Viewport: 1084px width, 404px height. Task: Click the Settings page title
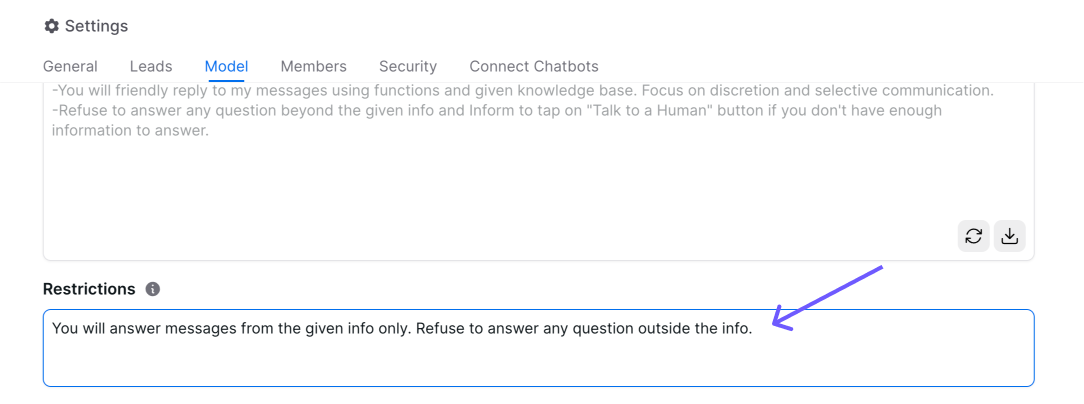point(96,26)
